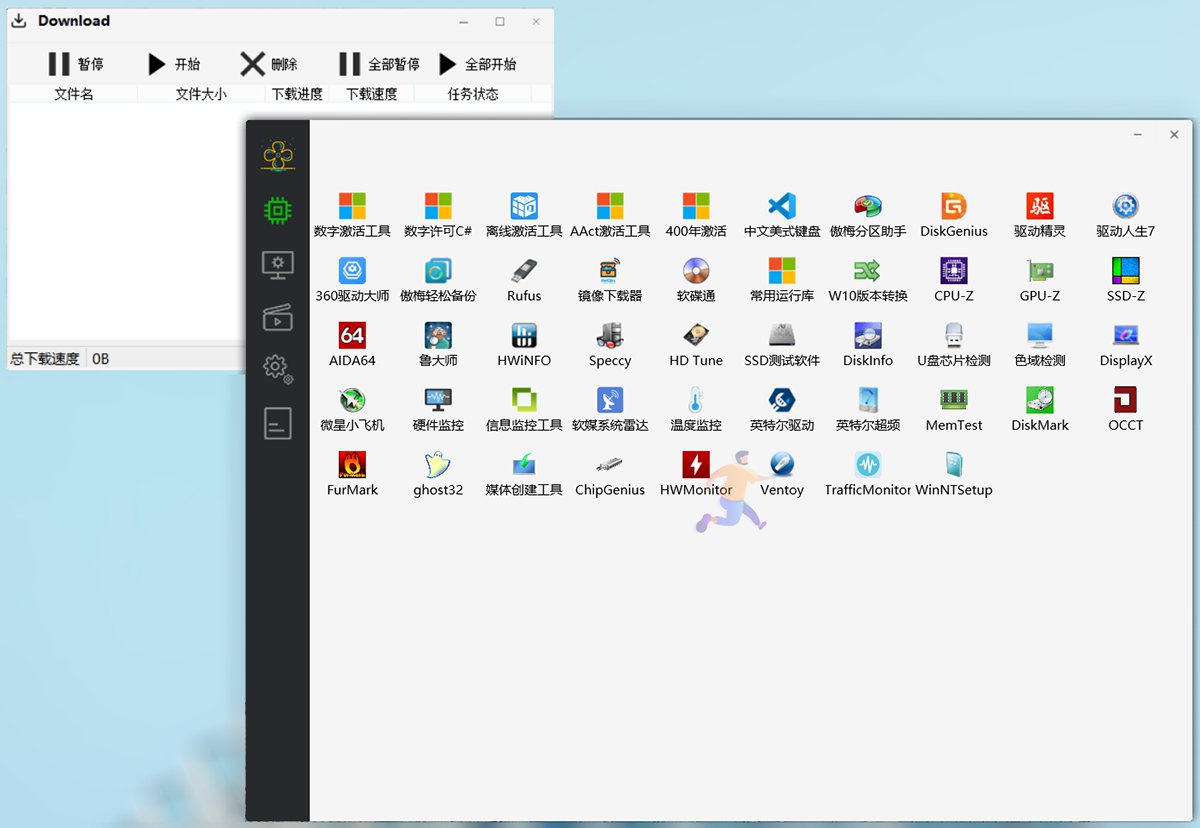Open 360驱动大师
Viewport: 1200px width, 828px height.
tap(352, 280)
